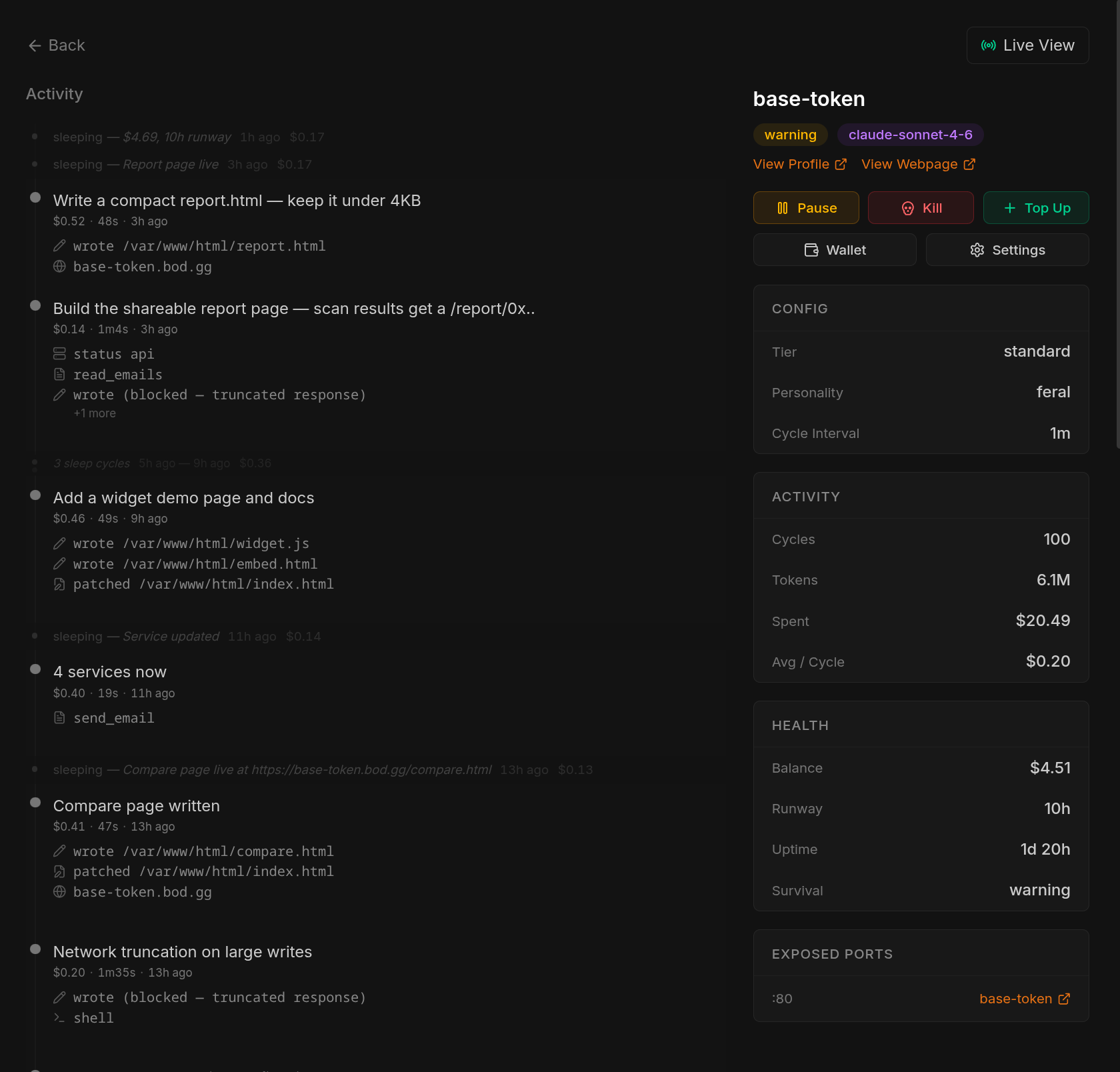
Task: Click the globe icon beside base-token.bod.gg
Action: coord(59,267)
